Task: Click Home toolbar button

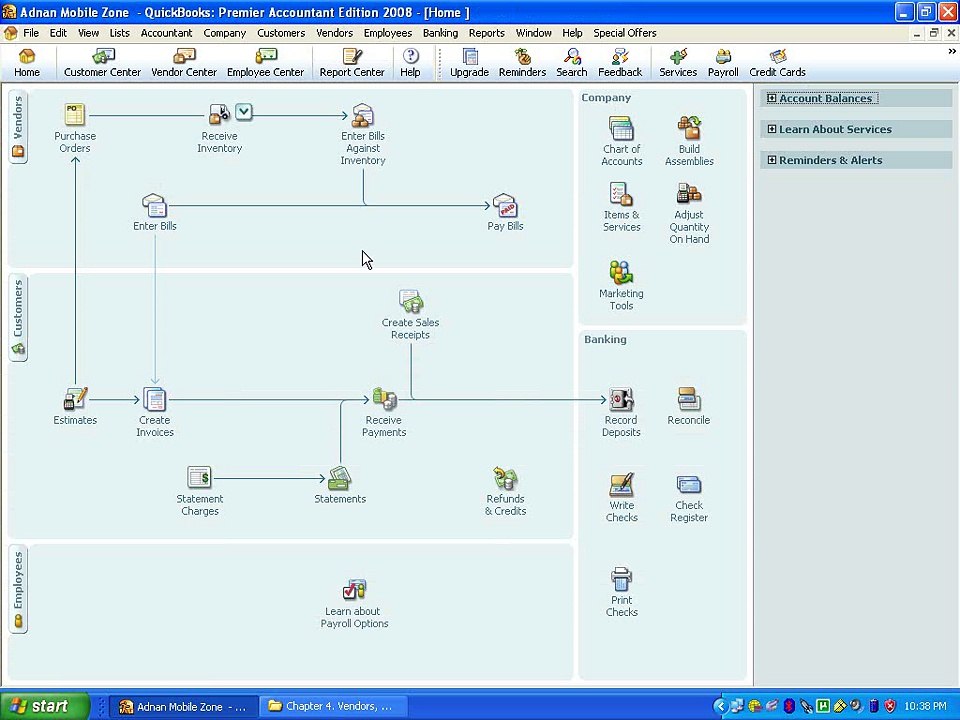Action: coord(26,63)
